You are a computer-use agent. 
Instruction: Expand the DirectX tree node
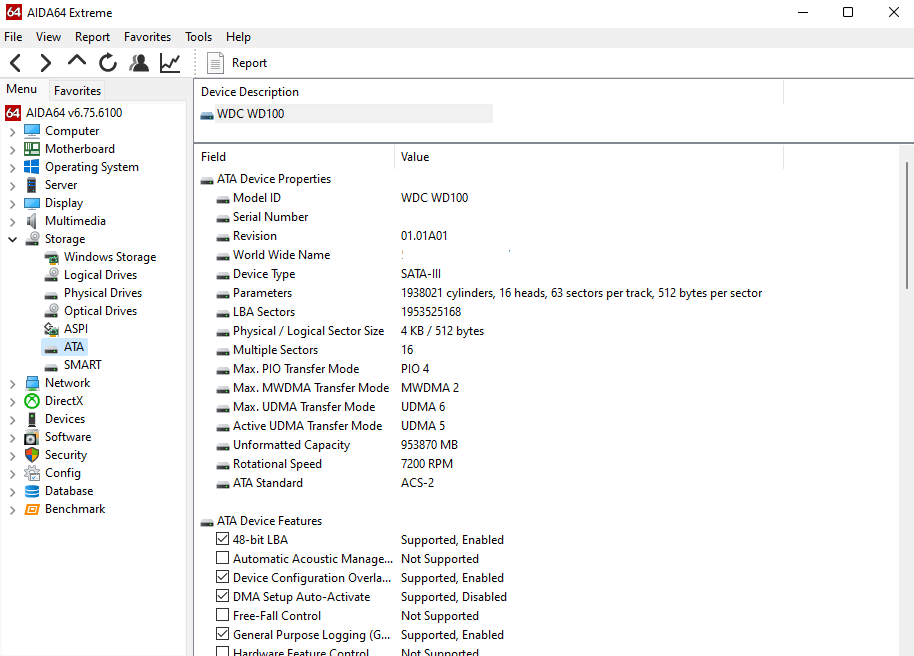click(12, 402)
